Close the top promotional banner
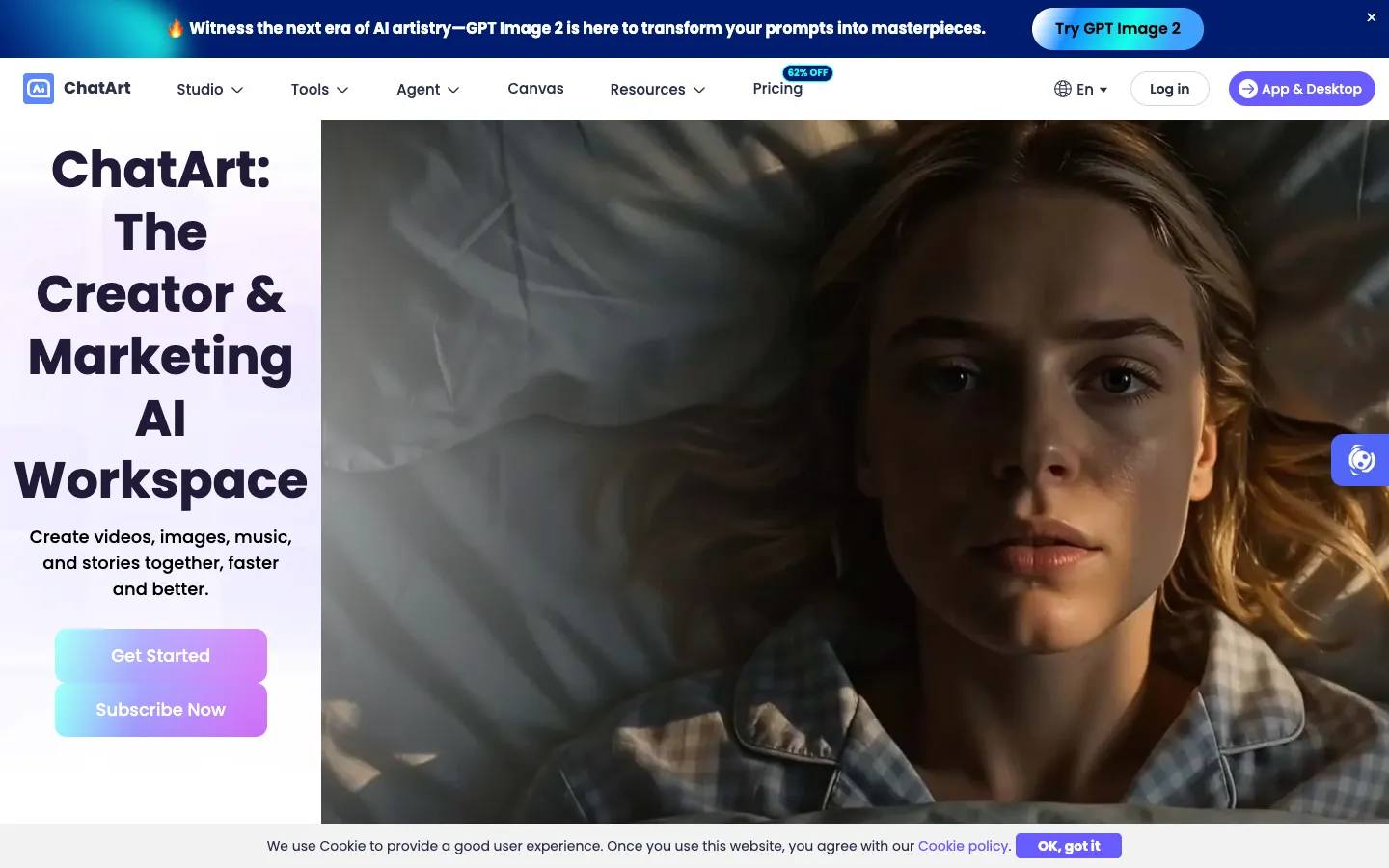Screen dimensions: 1389x868 (1372, 17)
